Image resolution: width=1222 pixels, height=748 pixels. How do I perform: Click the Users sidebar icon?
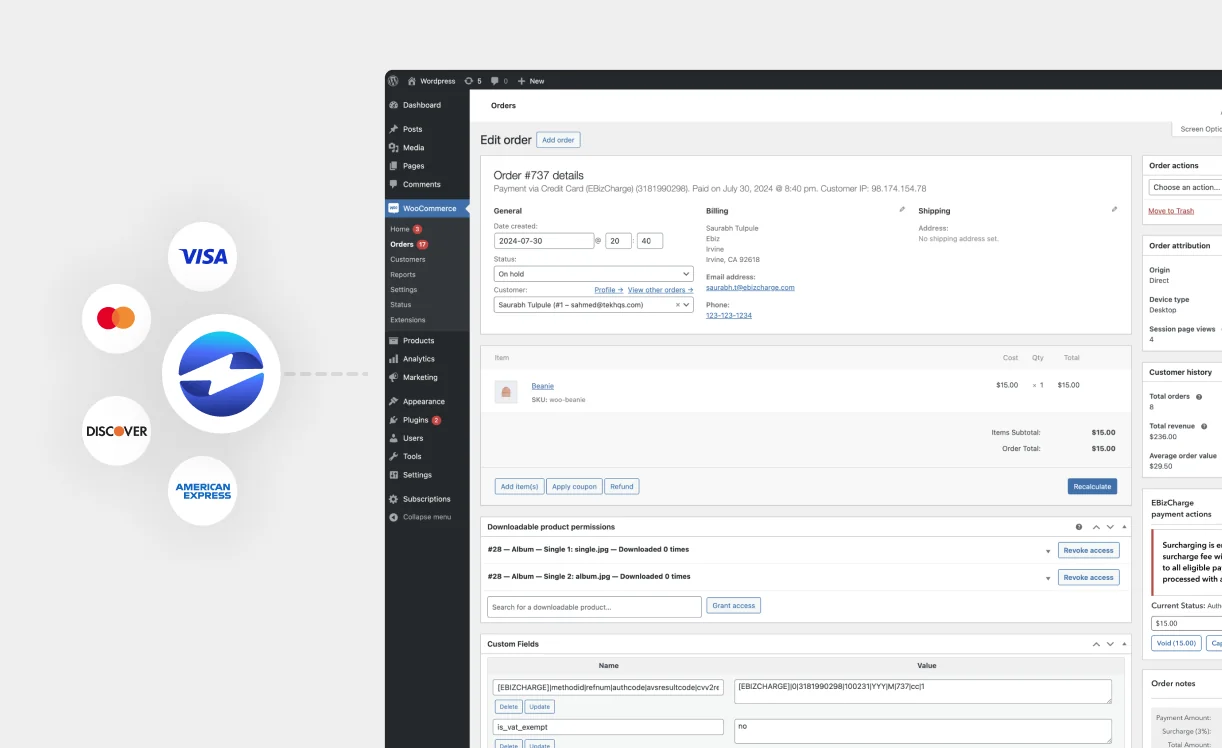pyautogui.click(x=394, y=438)
